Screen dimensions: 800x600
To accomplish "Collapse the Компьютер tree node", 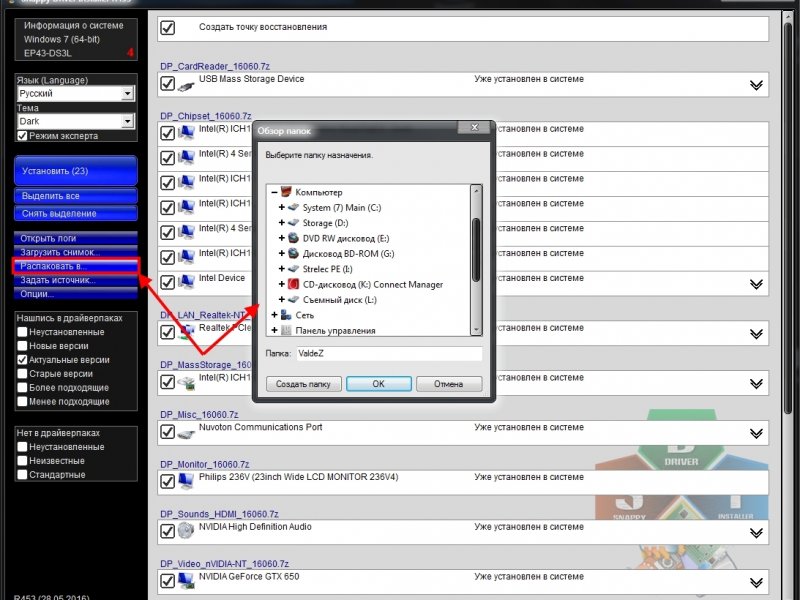I will point(274,192).
